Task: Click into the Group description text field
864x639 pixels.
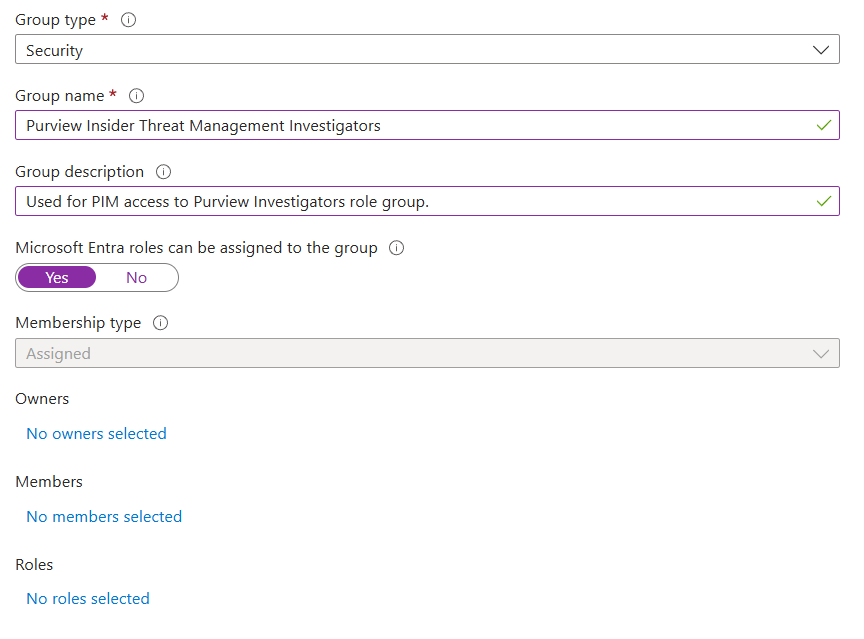Action: click(400, 201)
